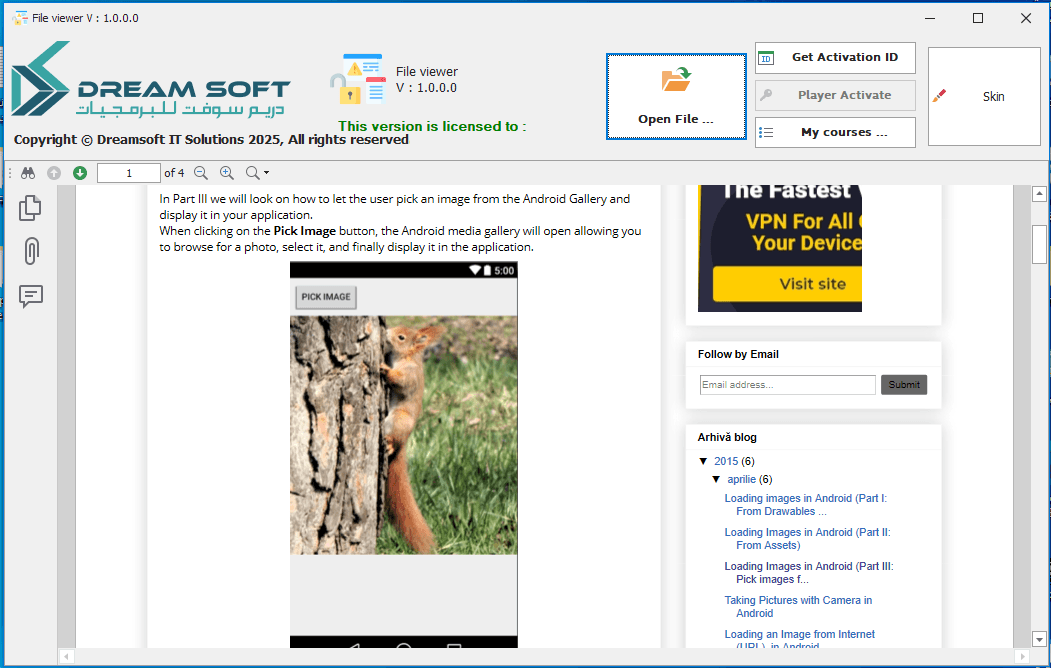Screen dimensions: 1051x668
Task: Minimize the File viewer window
Action: click(x=930, y=18)
